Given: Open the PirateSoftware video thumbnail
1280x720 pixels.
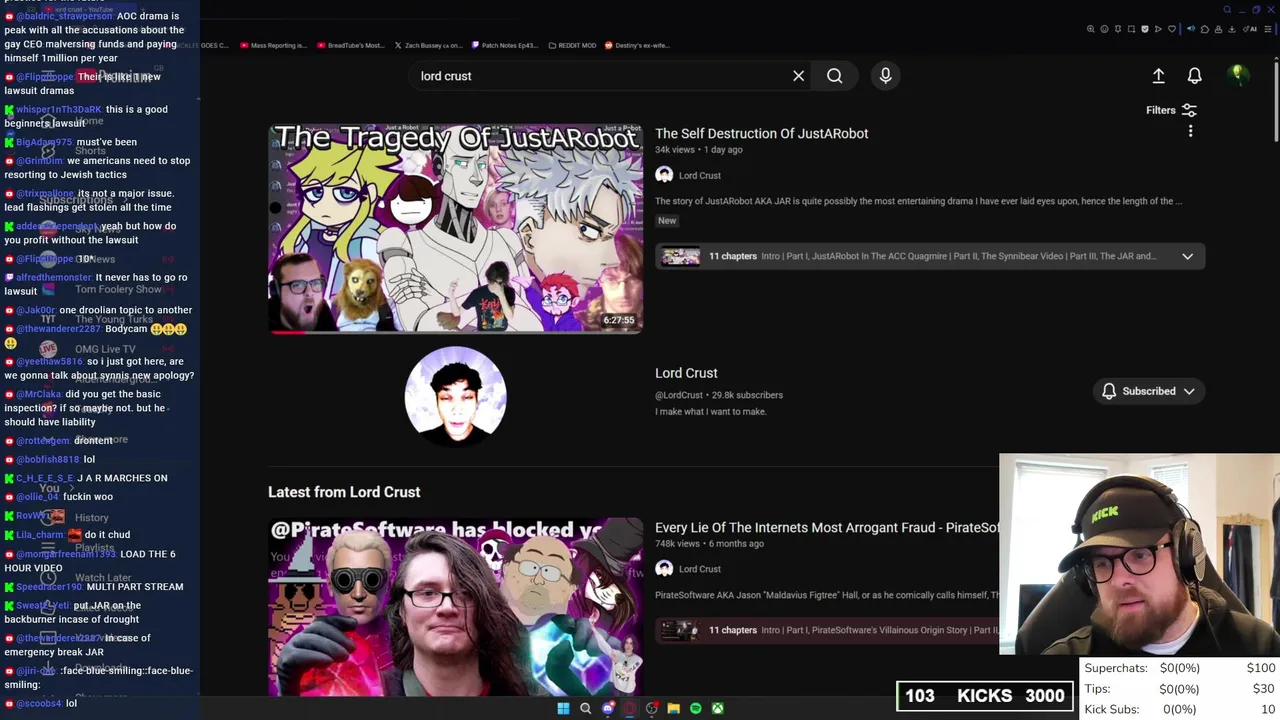Looking at the screenshot, I should point(455,607).
